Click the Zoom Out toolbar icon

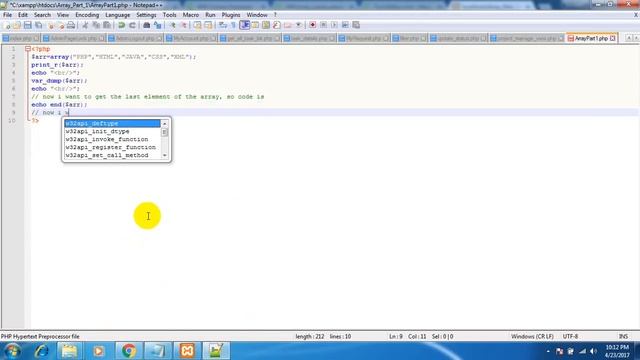(184, 25)
